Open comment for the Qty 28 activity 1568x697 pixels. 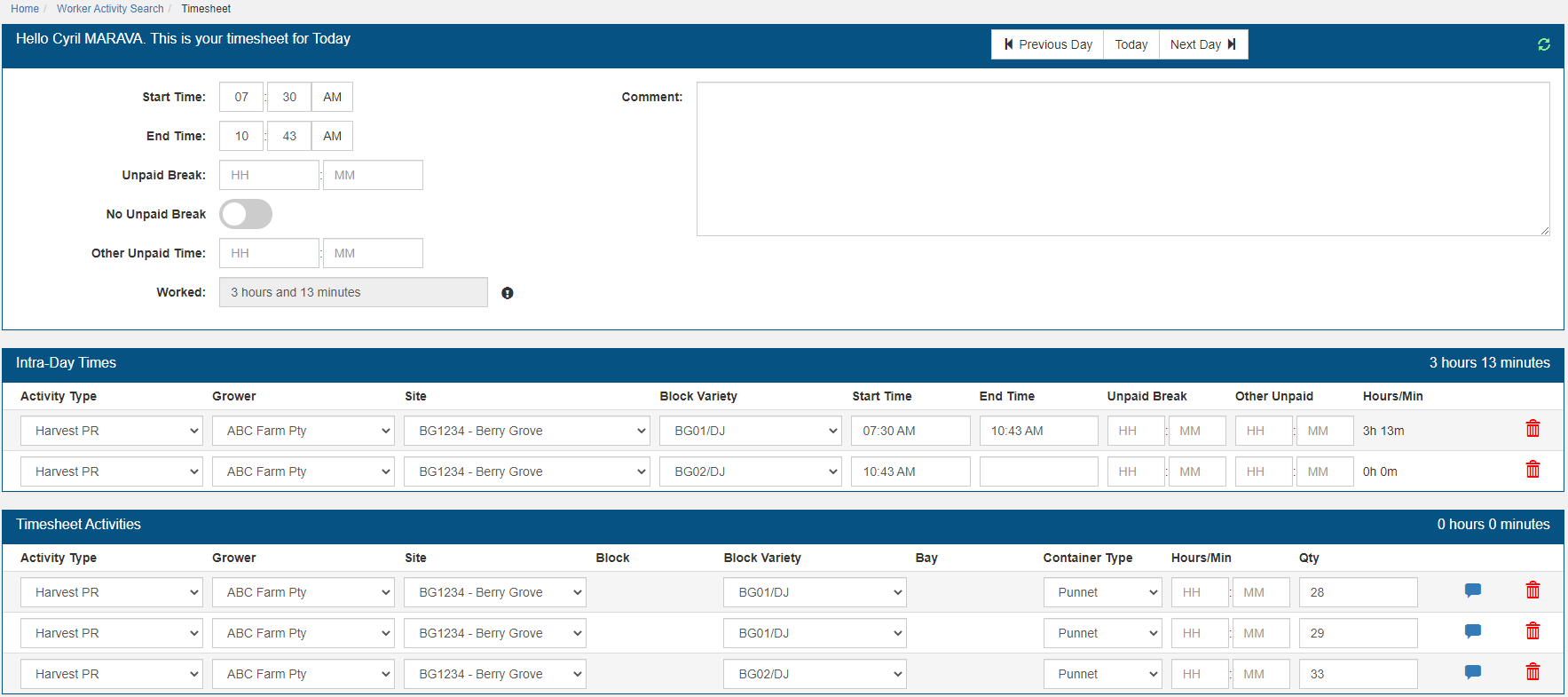pos(1472,590)
